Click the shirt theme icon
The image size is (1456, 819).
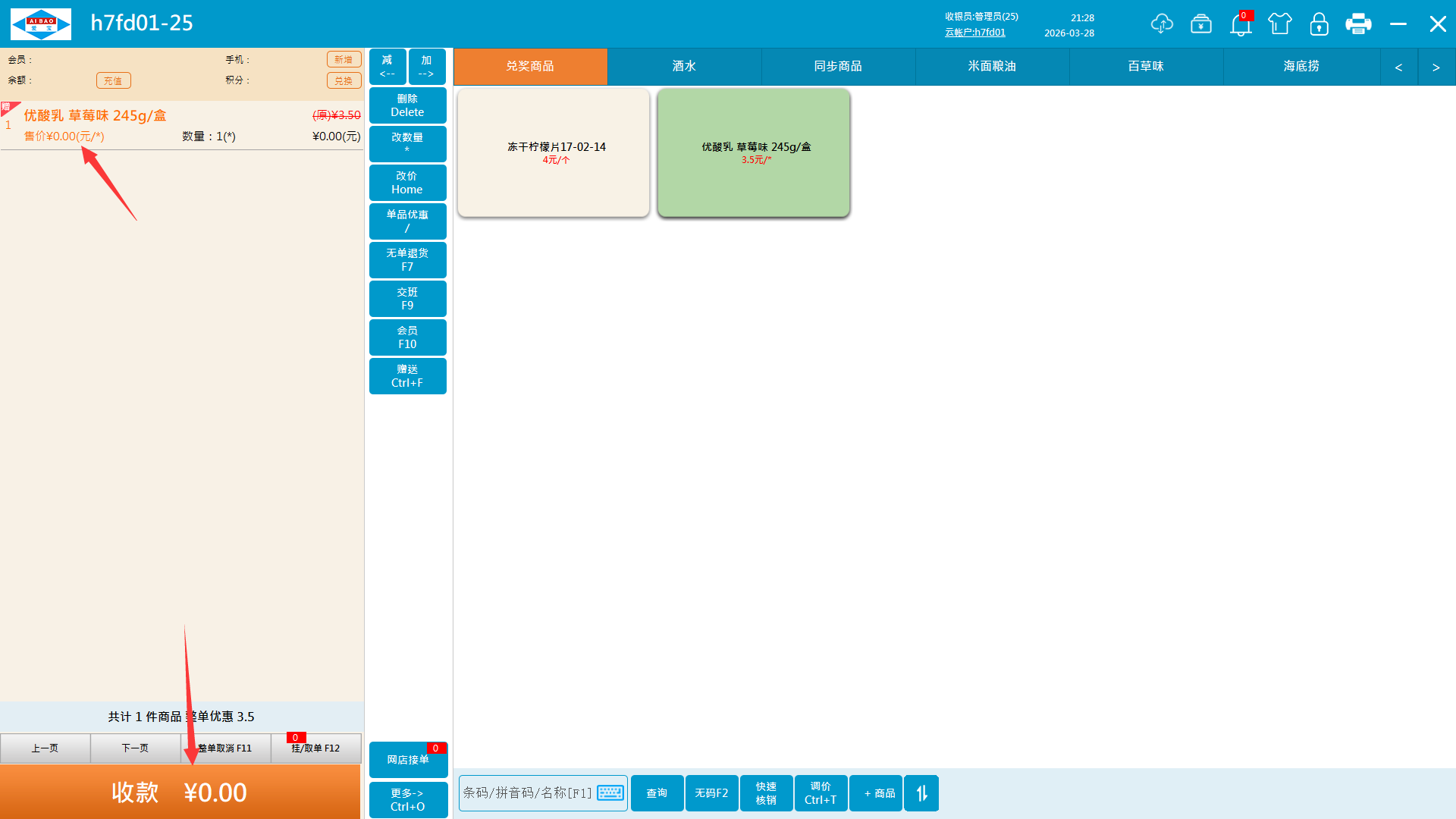1280,24
